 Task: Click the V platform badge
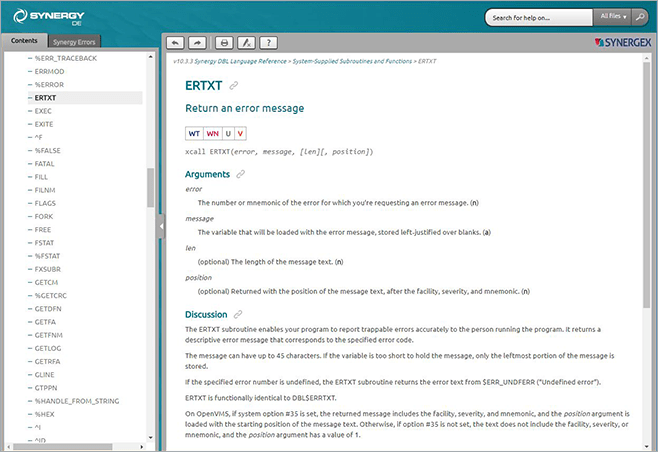pos(240,133)
